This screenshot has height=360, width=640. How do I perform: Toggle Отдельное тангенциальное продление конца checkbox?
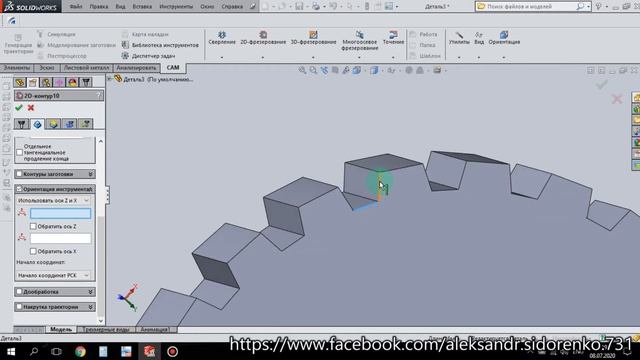point(20,152)
